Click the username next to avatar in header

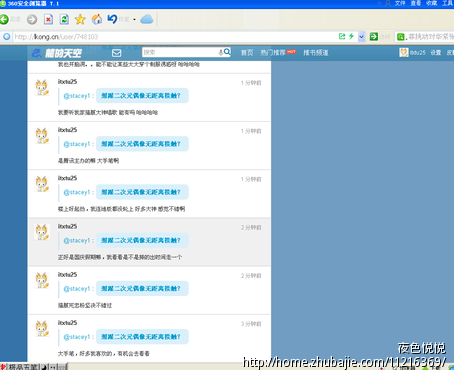(418, 53)
